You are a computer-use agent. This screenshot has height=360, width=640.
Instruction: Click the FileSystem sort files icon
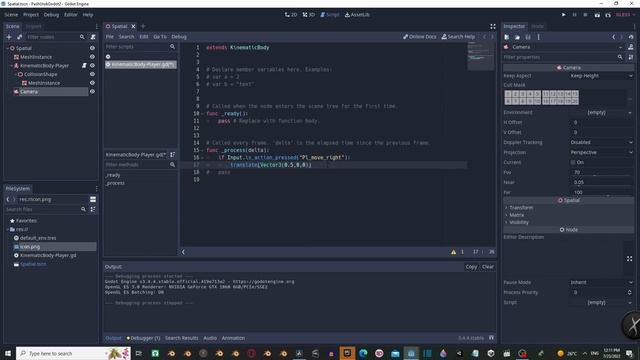pos(93,209)
